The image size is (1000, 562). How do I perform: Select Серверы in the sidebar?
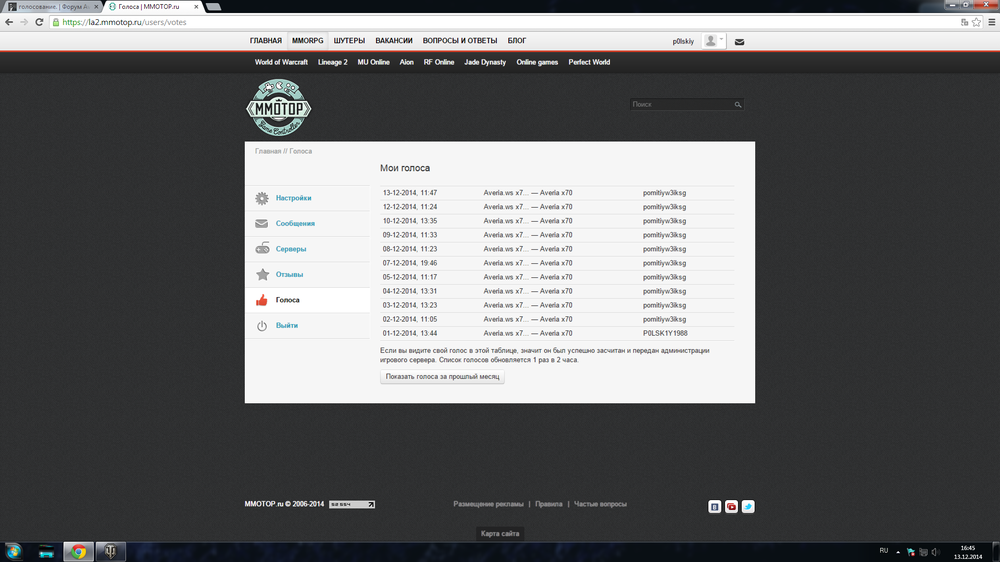[291, 249]
